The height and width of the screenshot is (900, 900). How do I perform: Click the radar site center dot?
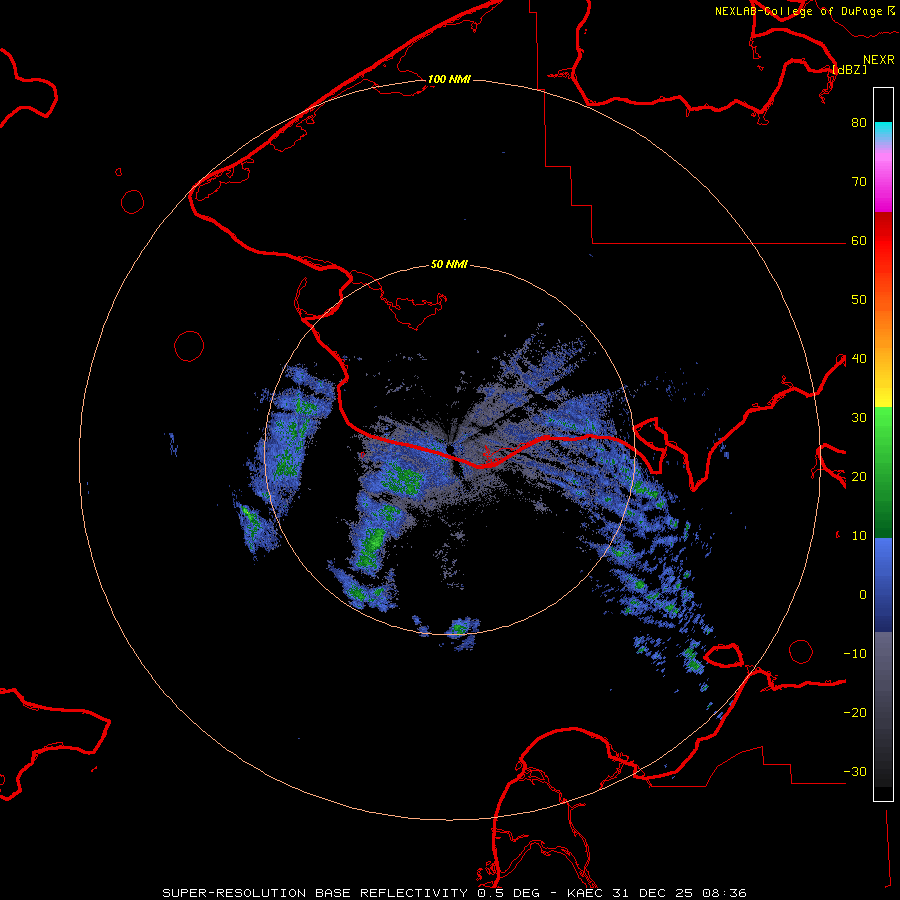point(450,449)
